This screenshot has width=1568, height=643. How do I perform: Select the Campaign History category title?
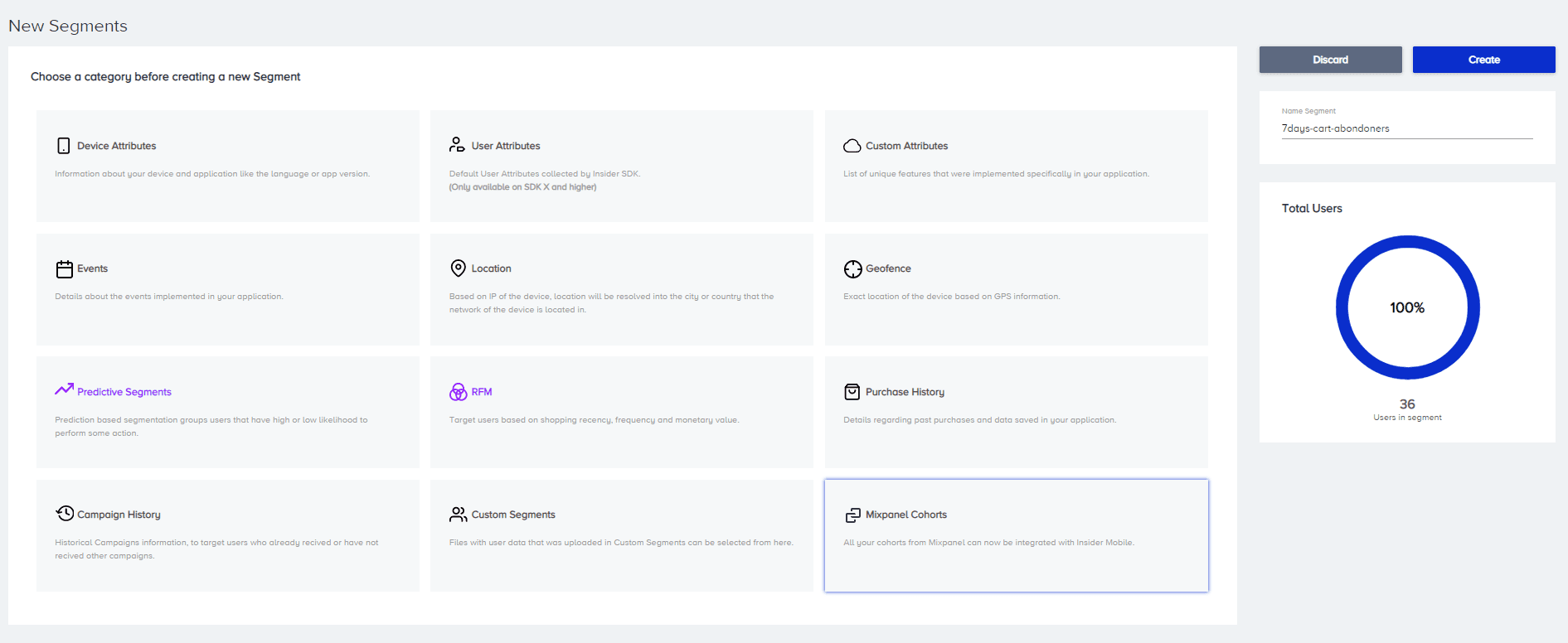(119, 515)
